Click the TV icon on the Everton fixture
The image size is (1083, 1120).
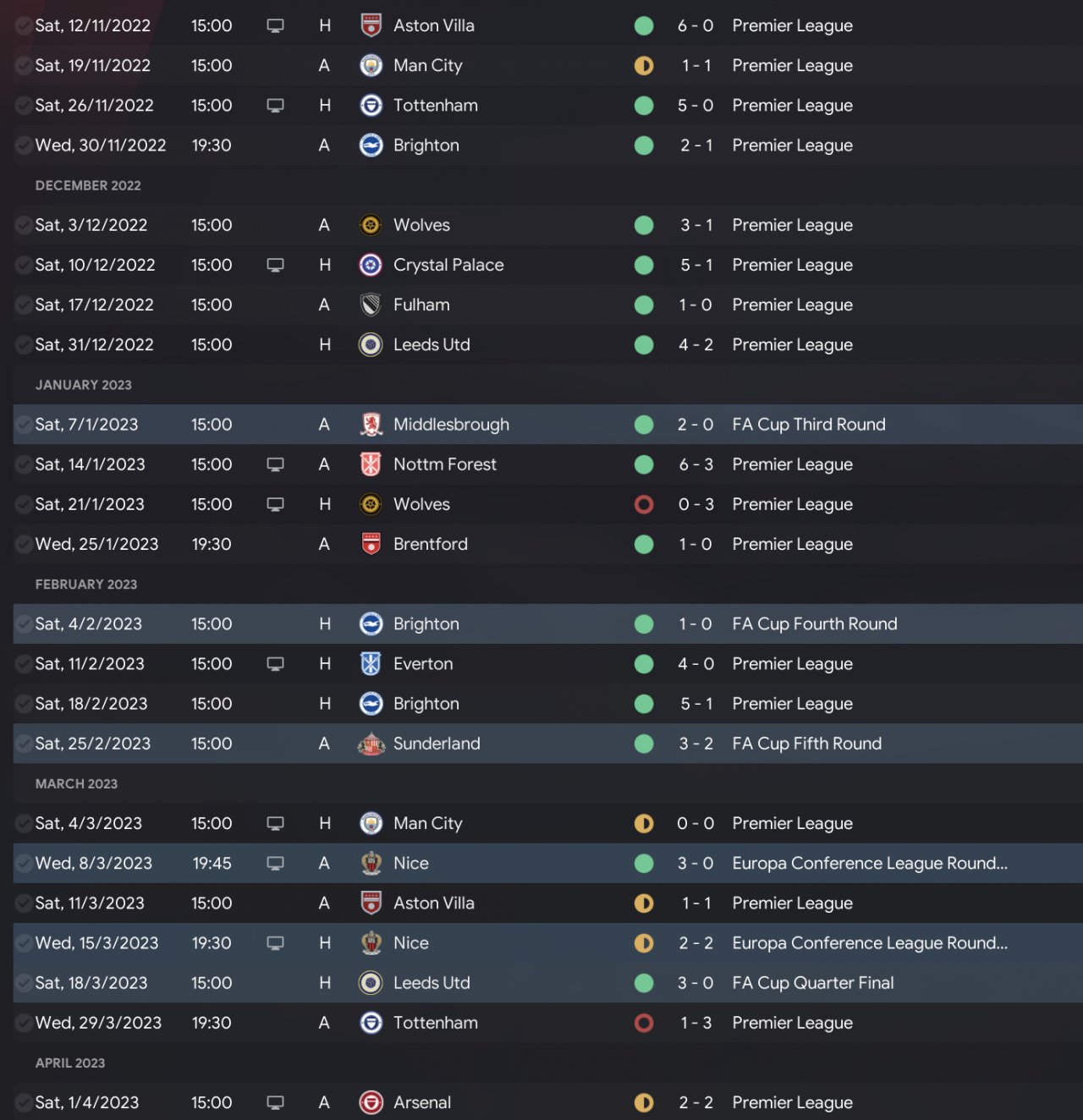[x=275, y=664]
